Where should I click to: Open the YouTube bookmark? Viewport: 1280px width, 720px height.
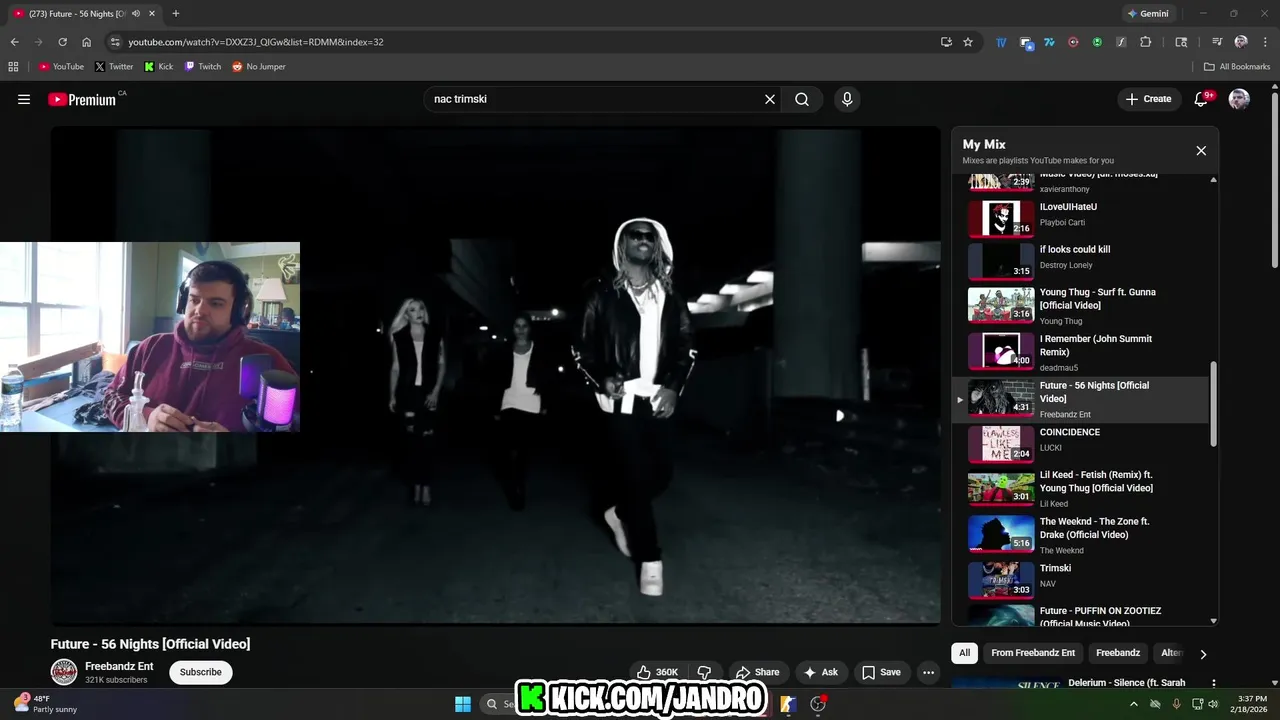coord(61,66)
